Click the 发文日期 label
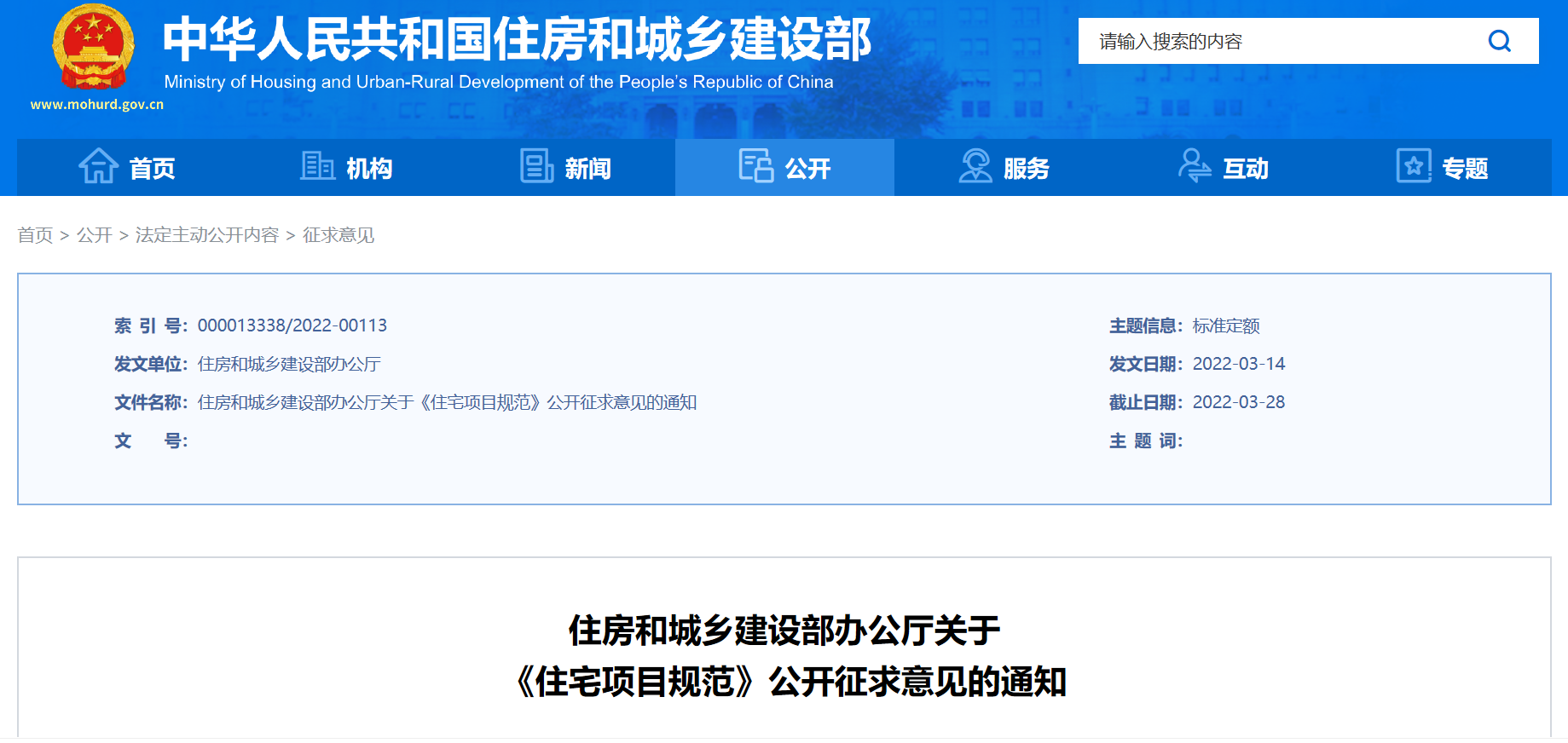The image size is (1568, 743). click(x=1146, y=364)
